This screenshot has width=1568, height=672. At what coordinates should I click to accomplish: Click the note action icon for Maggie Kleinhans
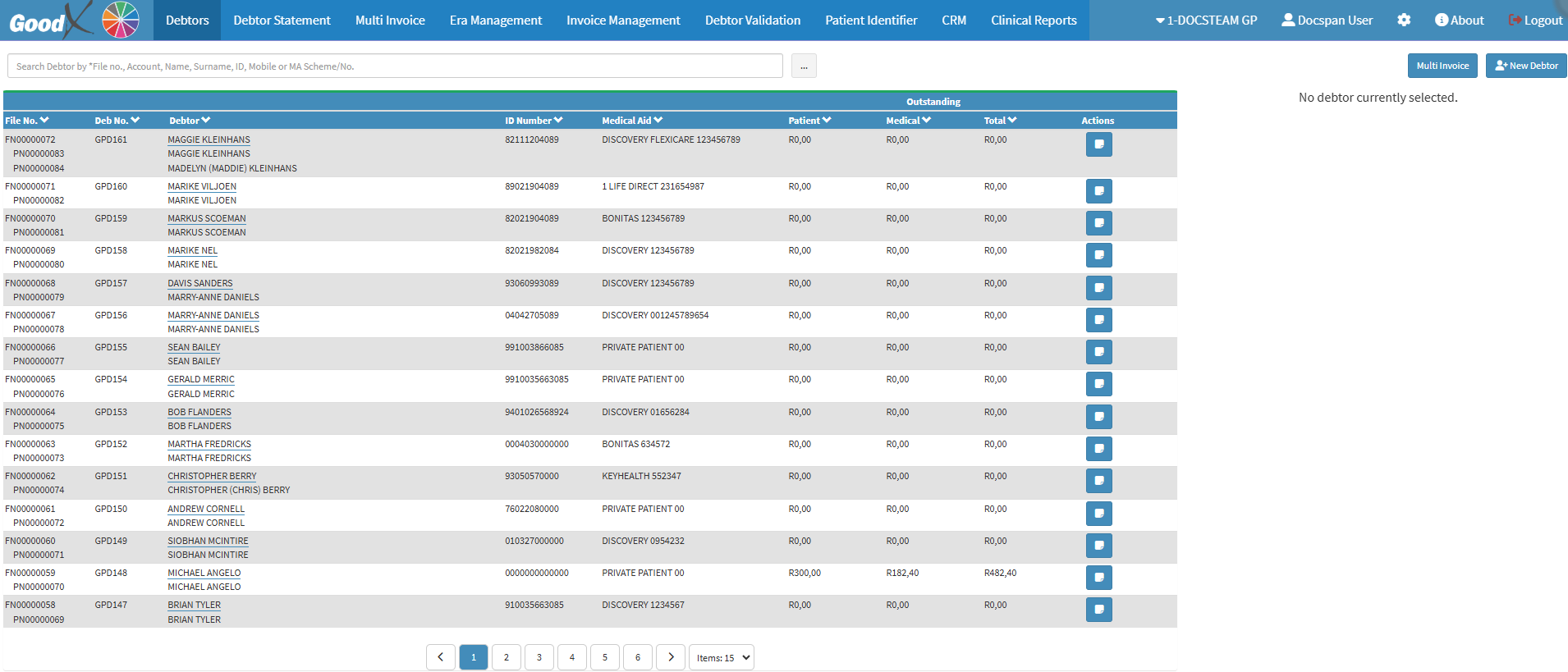click(1098, 144)
